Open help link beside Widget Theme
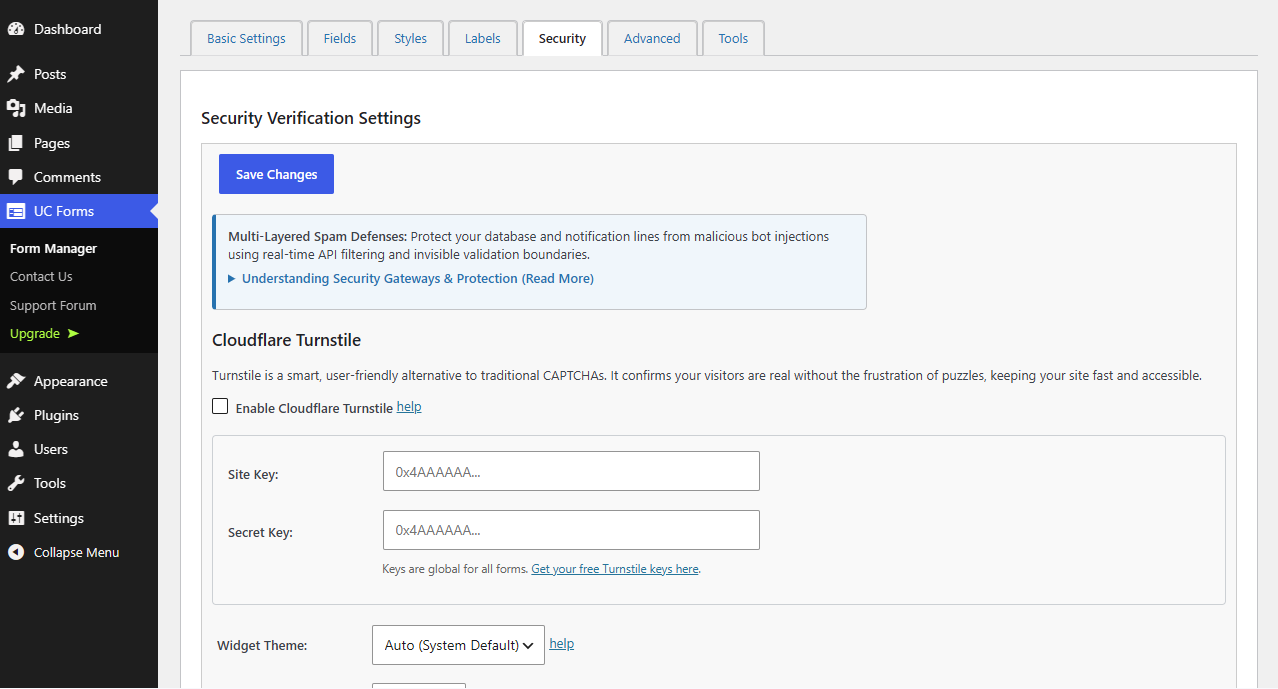 pyautogui.click(x=562, y=644)
